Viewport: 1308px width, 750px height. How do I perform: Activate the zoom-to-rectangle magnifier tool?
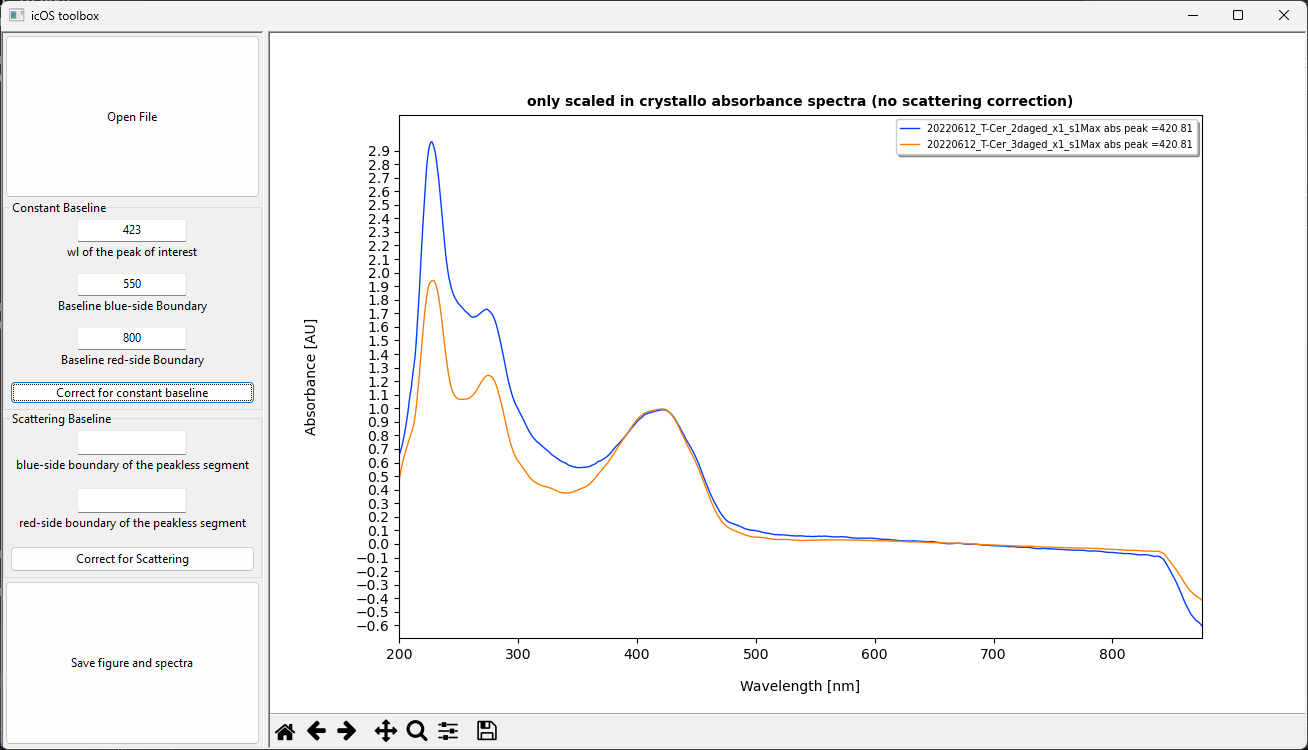[x=416, y=730]
